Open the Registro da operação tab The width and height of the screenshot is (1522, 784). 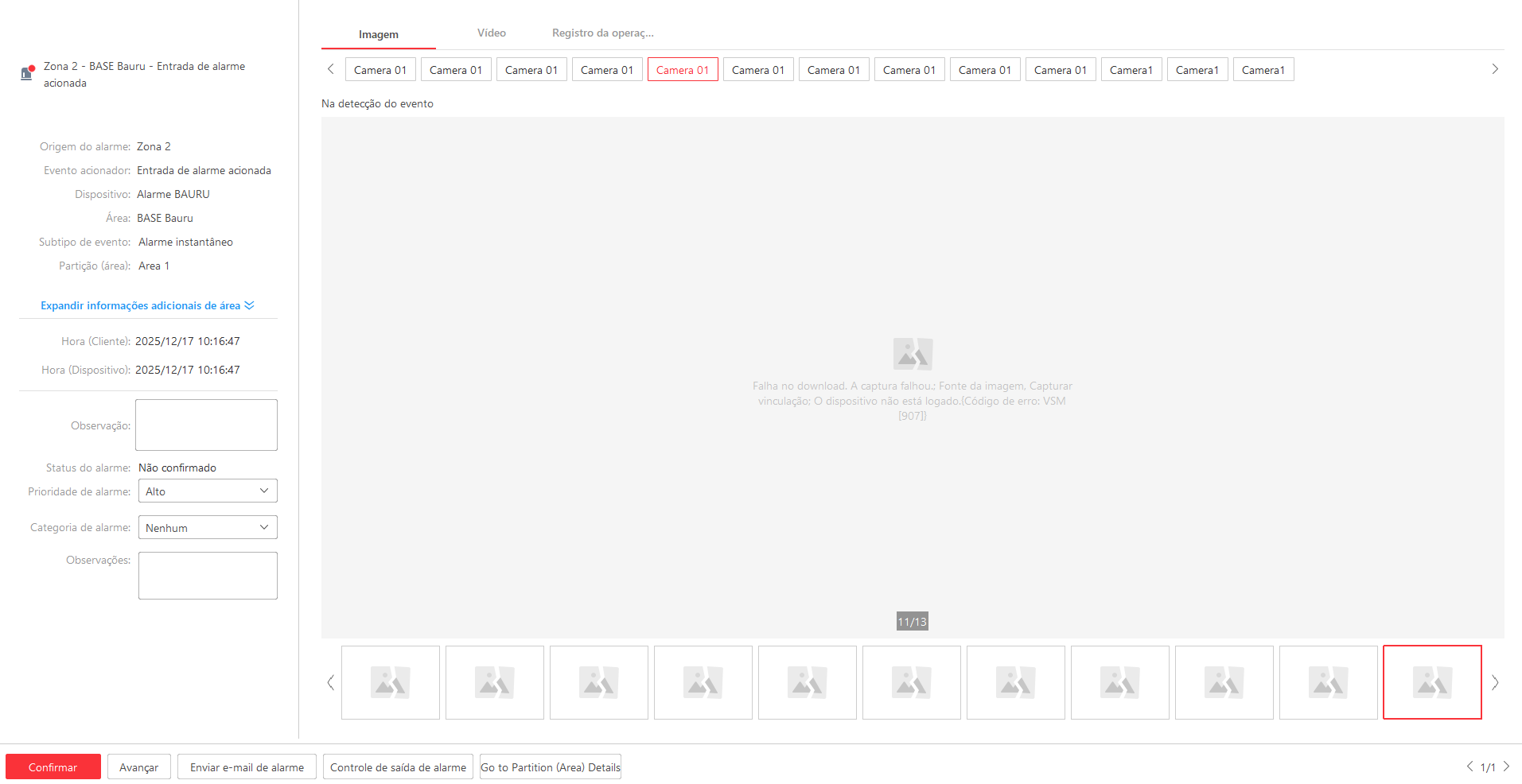(602, 33)
